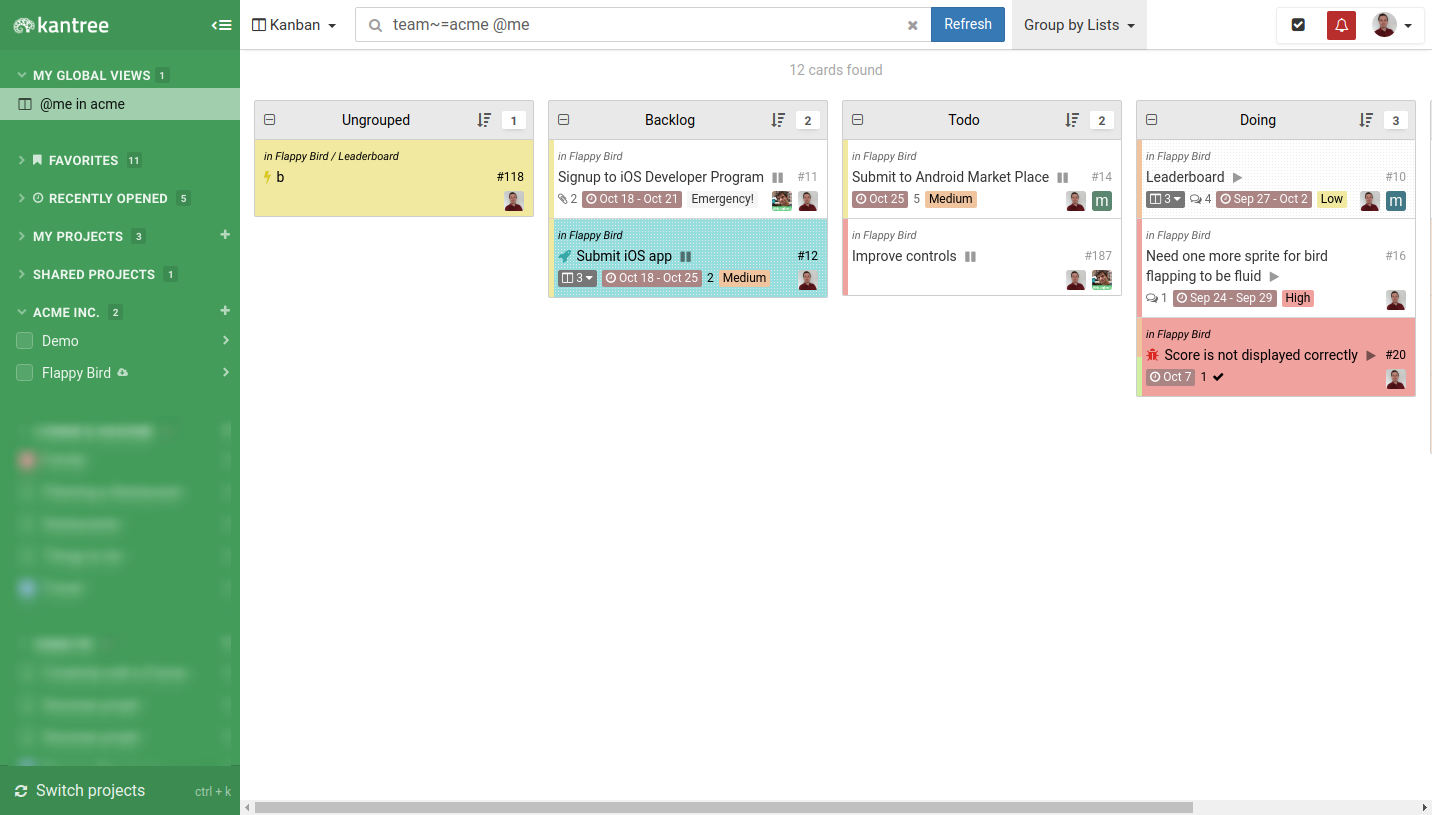The height and width of the screenshot is (815, 1432).
Task: Sort the Backlog column
Action: [778, 120]
